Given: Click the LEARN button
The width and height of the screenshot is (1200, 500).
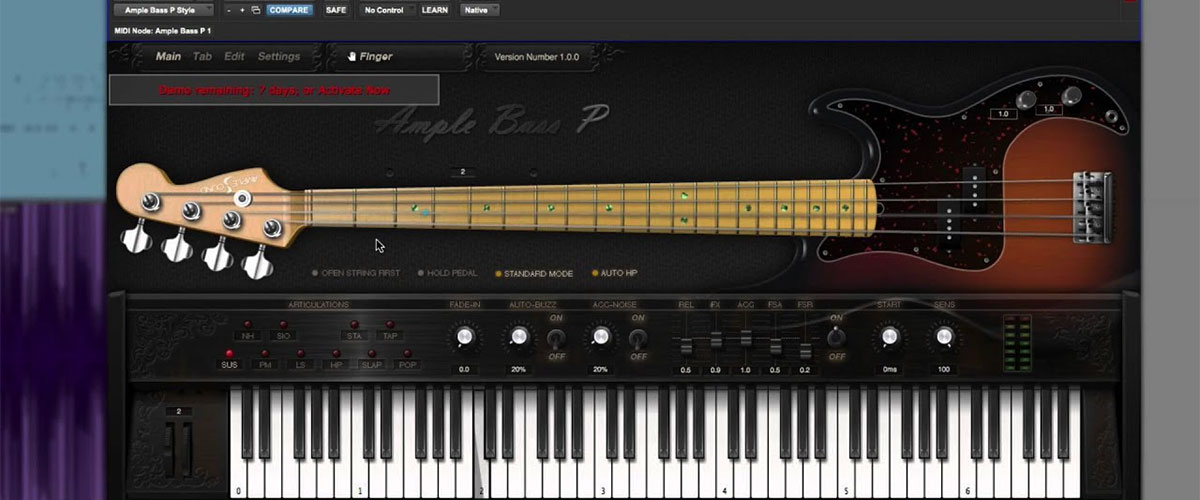Looking at the screenshot, I should [x=435, y=10].
